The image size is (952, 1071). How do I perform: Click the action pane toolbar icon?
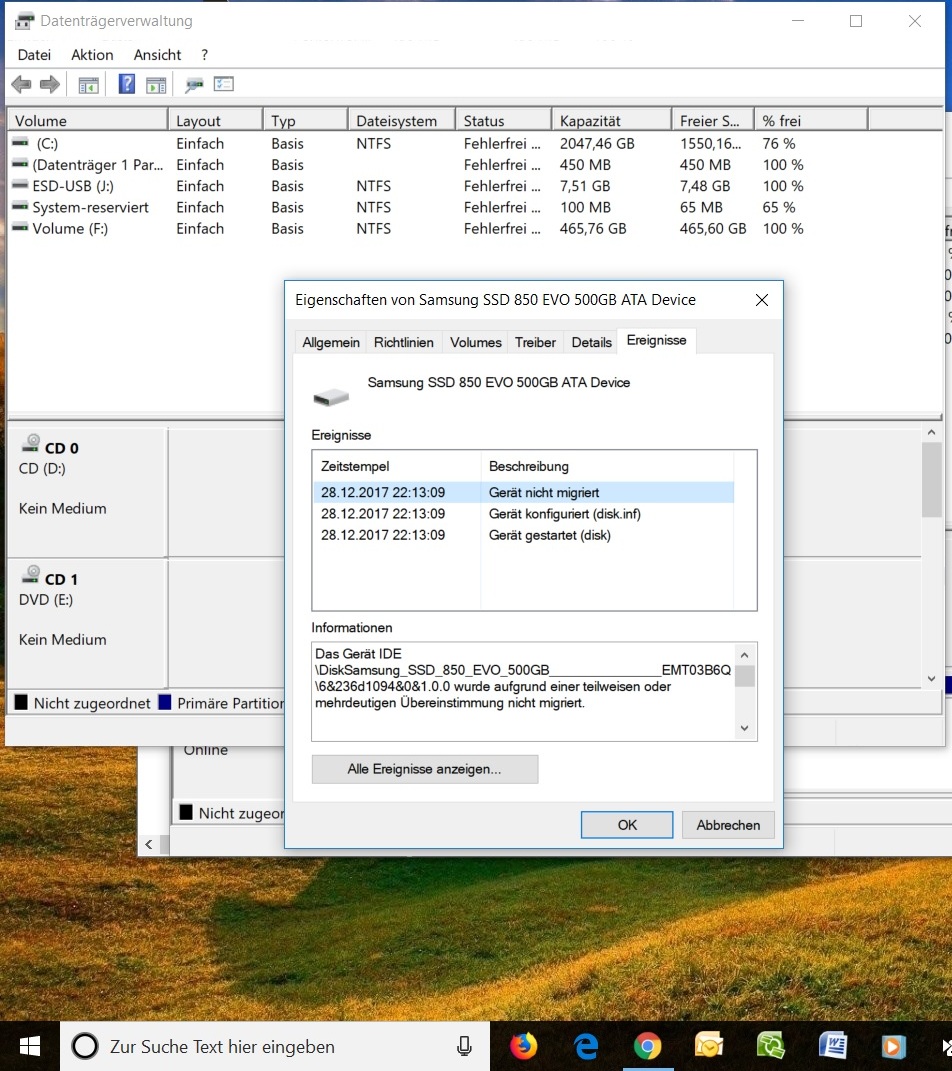[x=156, y=85]
